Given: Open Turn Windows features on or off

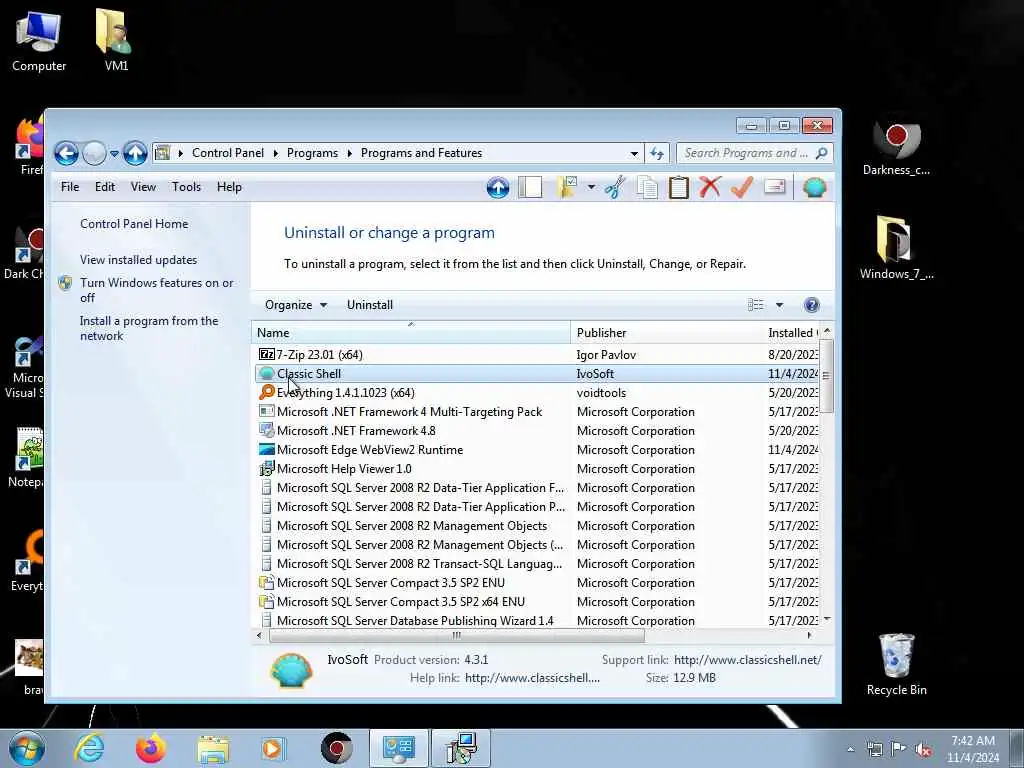Looking at the screenshot, I should click(156, 290).
